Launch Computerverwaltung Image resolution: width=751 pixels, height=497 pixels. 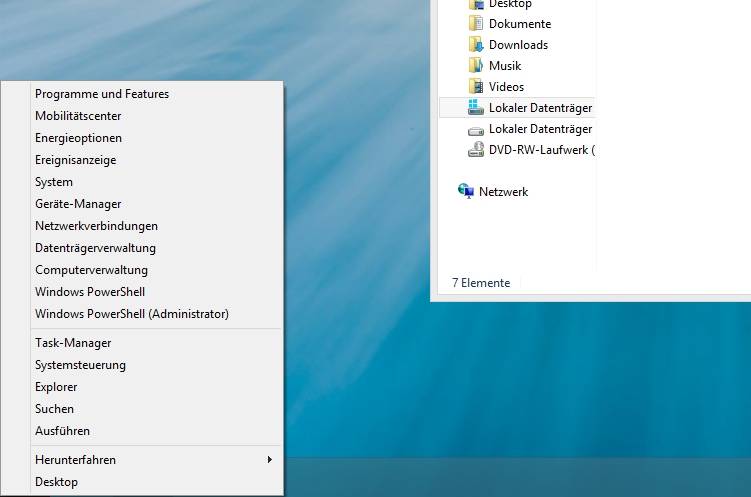[157, 270]
